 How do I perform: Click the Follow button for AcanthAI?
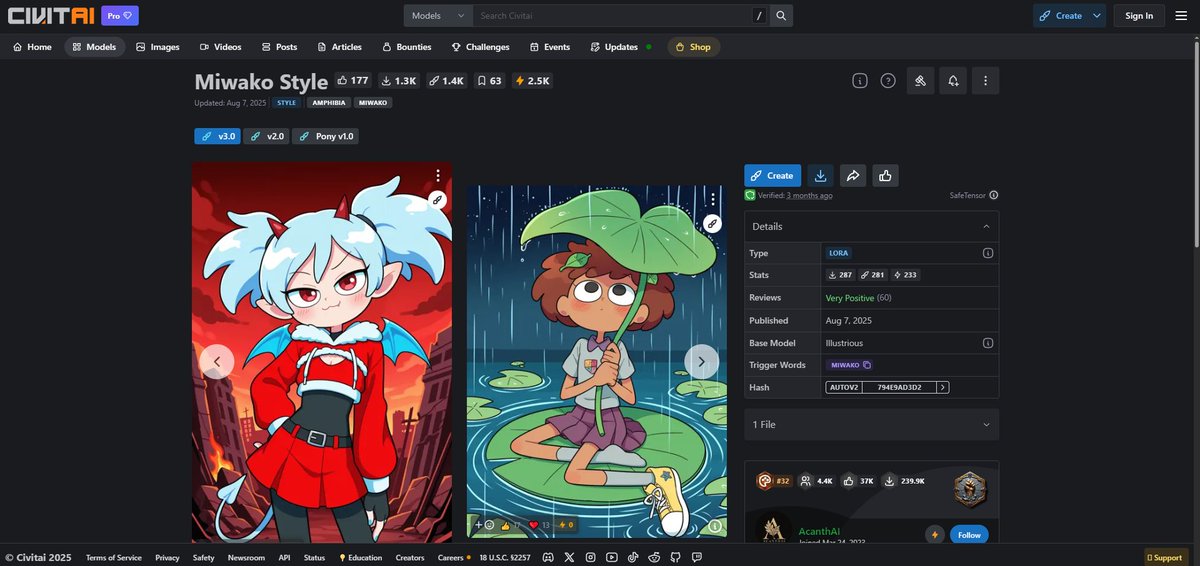tap(969, 535)
